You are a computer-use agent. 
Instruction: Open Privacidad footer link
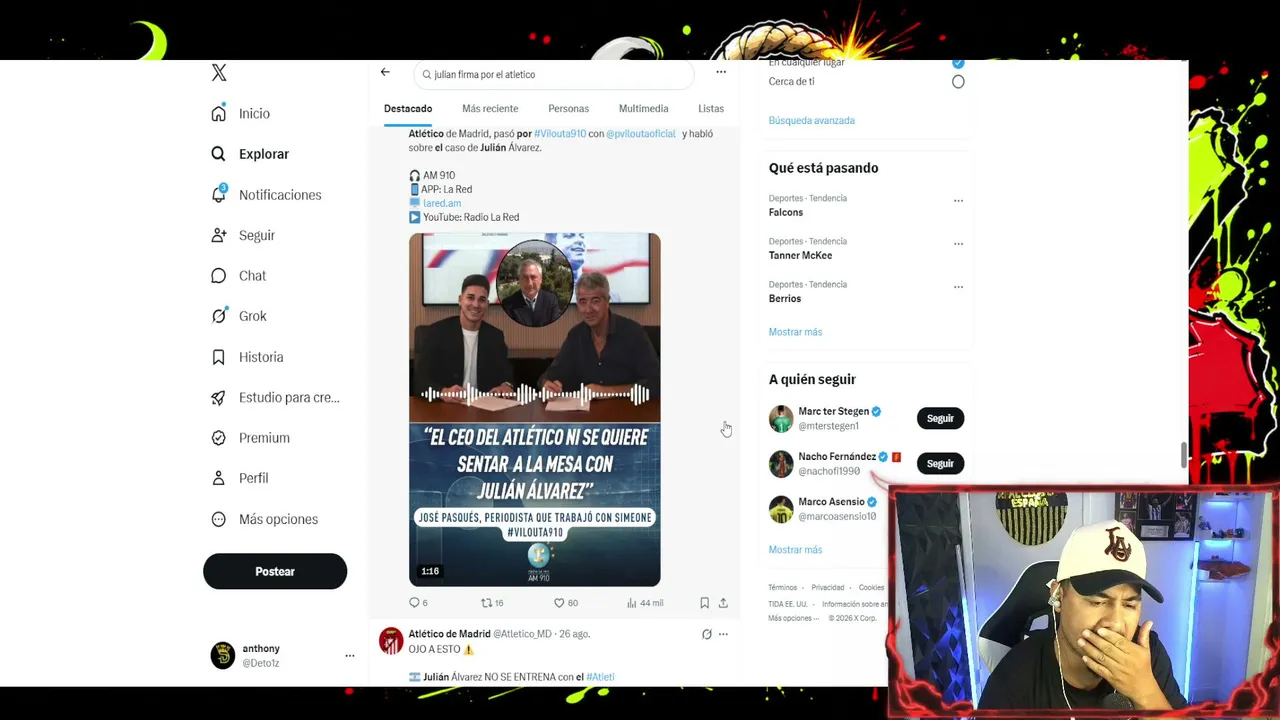(x=828, y=588)
